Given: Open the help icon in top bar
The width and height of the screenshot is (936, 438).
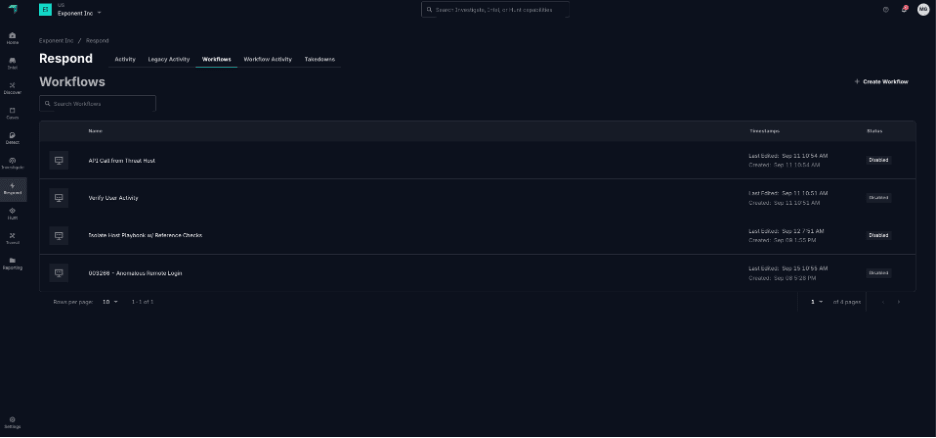Looking at the screenshot, I should click(885, 10).
